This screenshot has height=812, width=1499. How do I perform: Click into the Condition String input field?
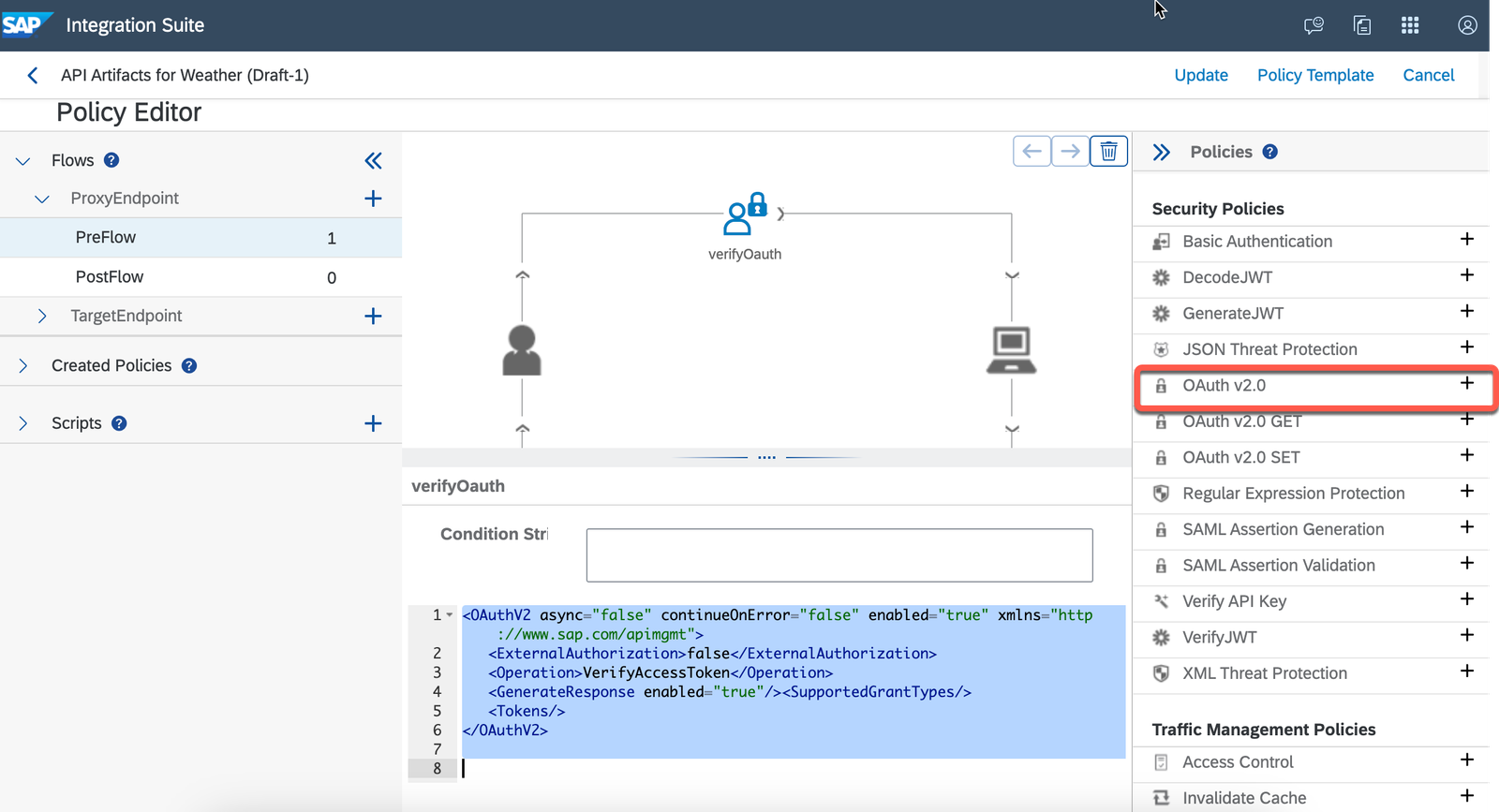coord(839,554)
